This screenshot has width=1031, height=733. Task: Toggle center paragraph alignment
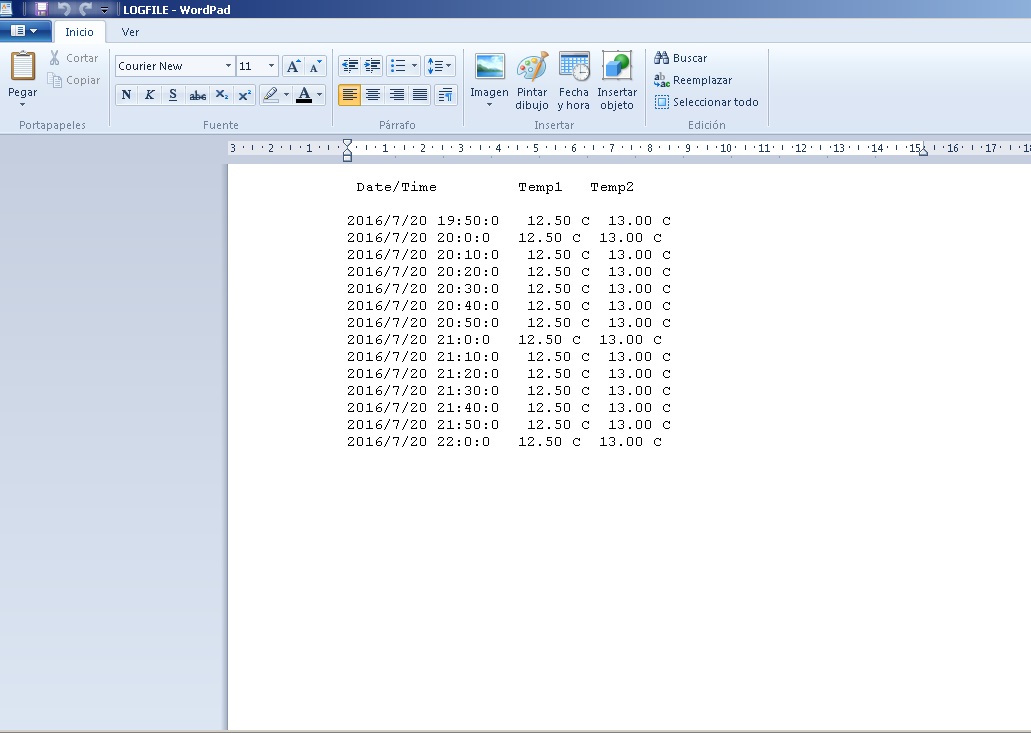372,95
